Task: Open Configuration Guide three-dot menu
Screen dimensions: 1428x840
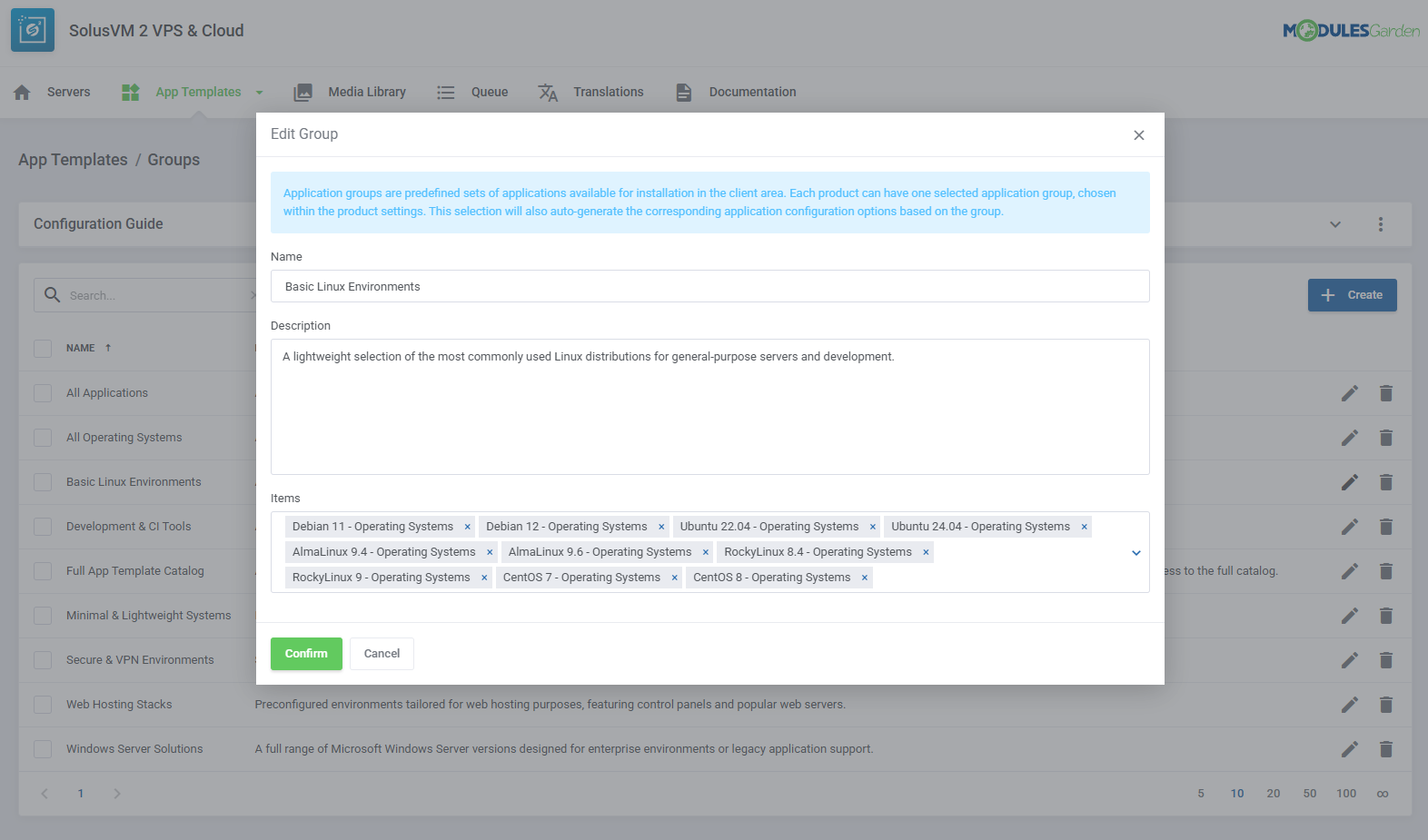Action: tap(1380, 224)
